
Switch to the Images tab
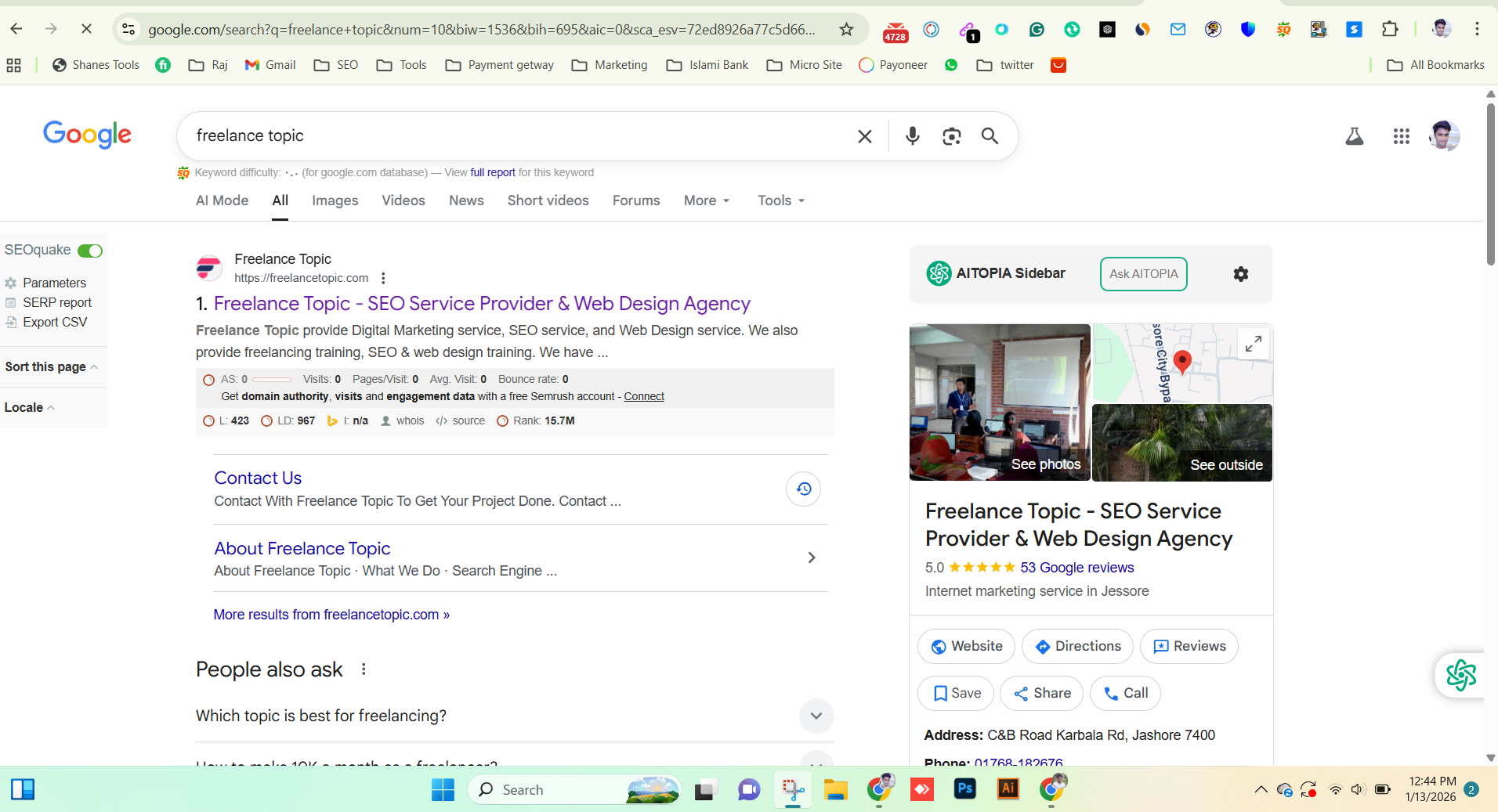335,201
